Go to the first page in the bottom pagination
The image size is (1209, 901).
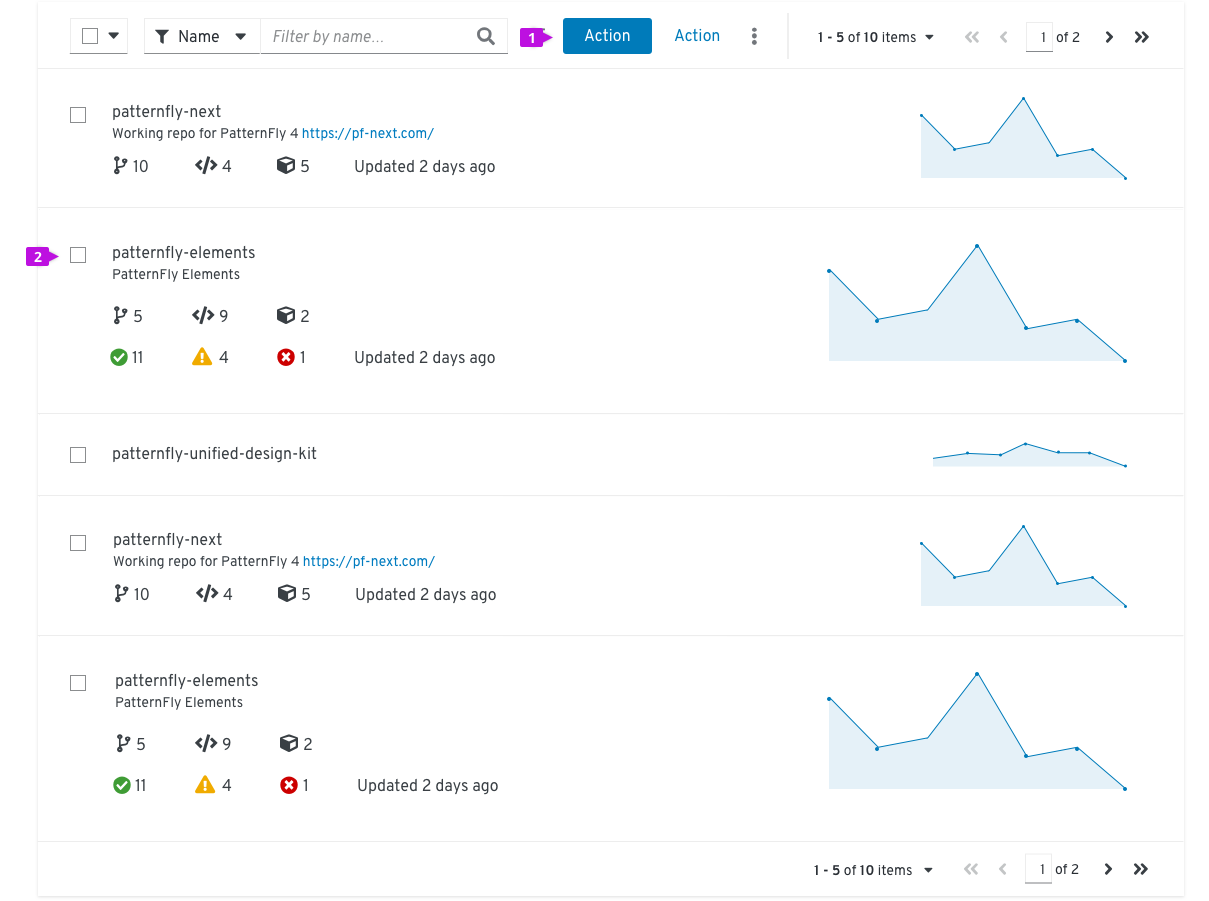tap(970, 869)
